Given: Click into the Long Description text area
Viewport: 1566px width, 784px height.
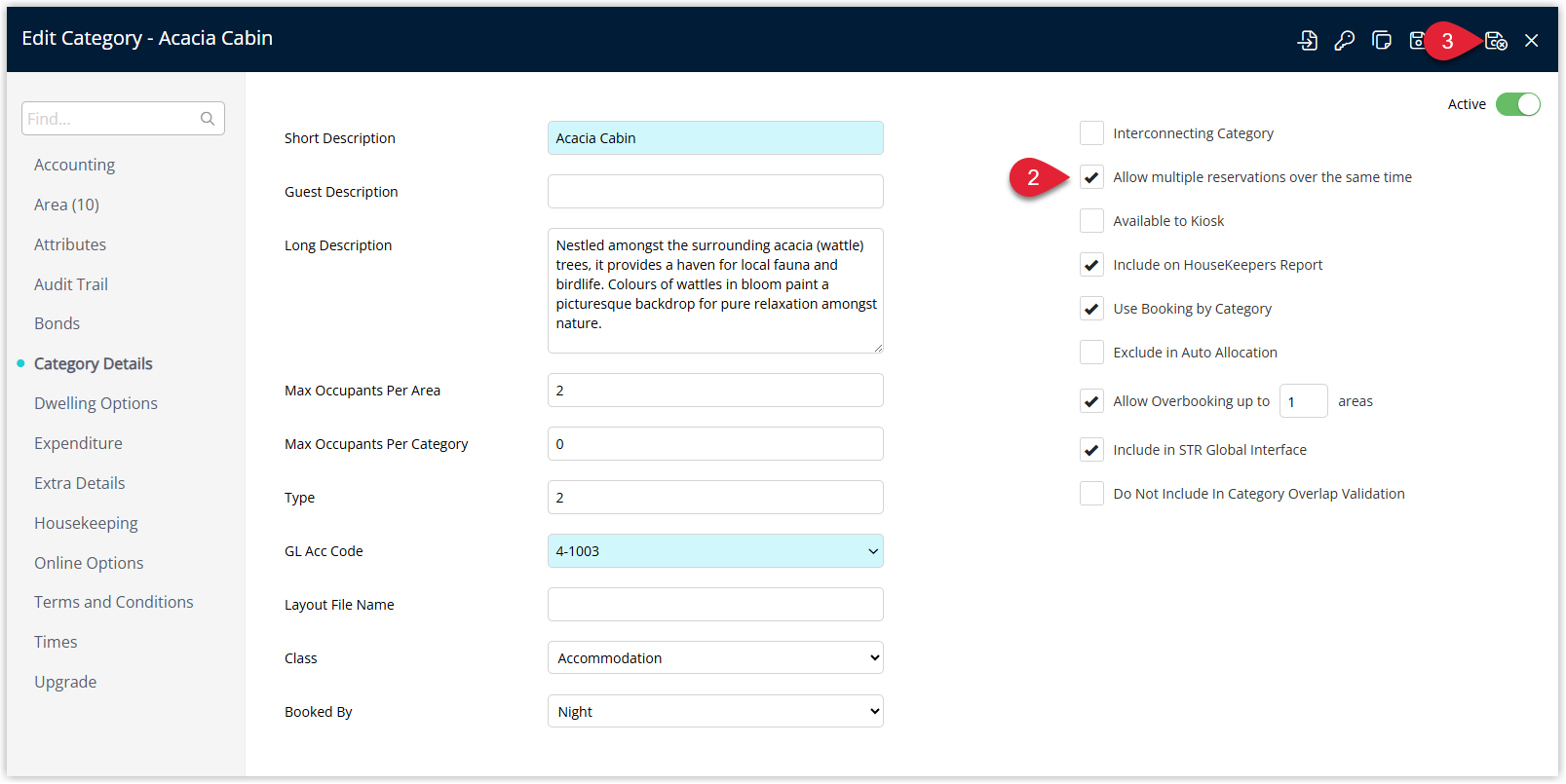Looking at the screenshot, I should click(x=715, y=290).
